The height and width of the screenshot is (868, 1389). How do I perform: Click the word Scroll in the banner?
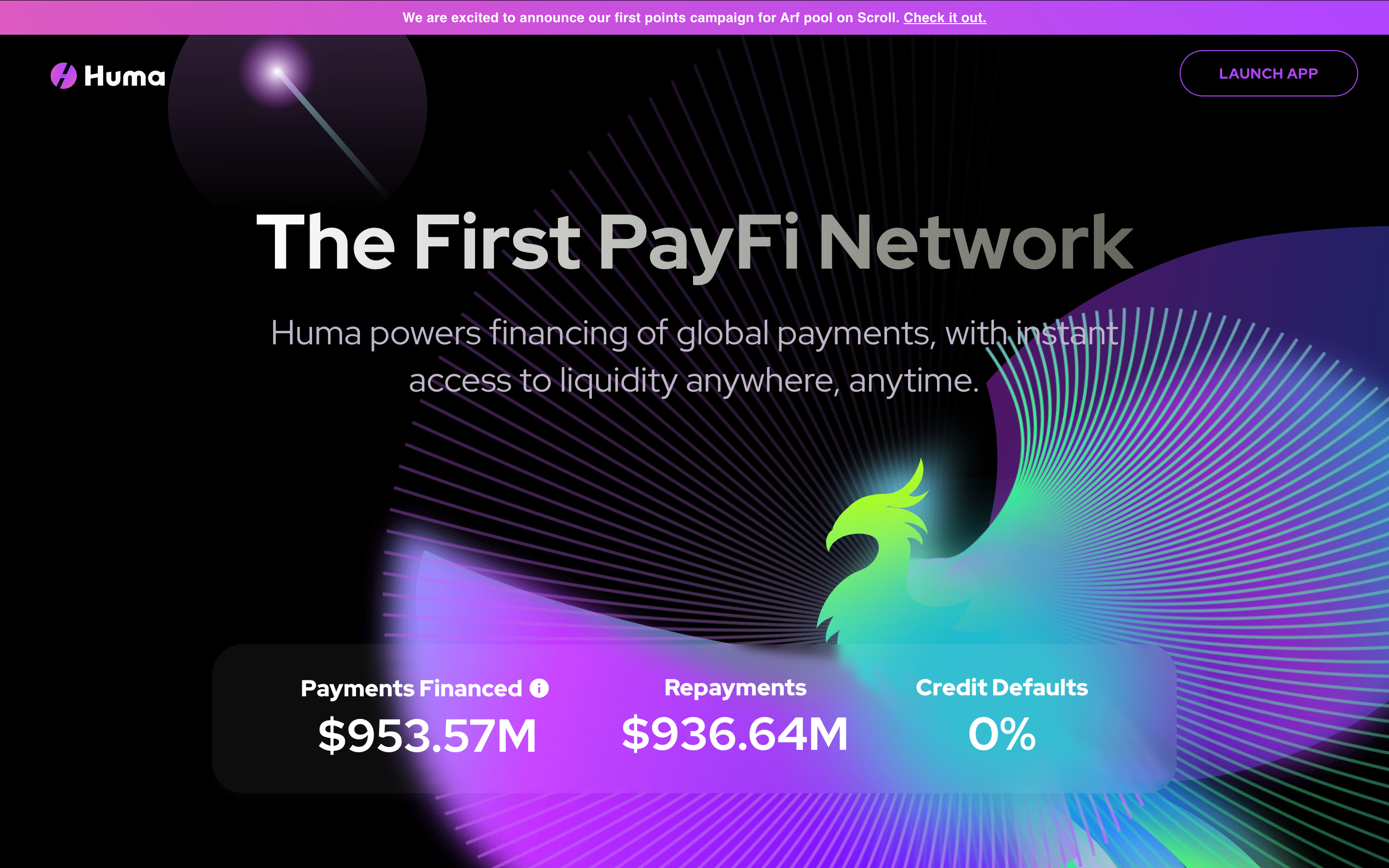(x=878, y=18)
